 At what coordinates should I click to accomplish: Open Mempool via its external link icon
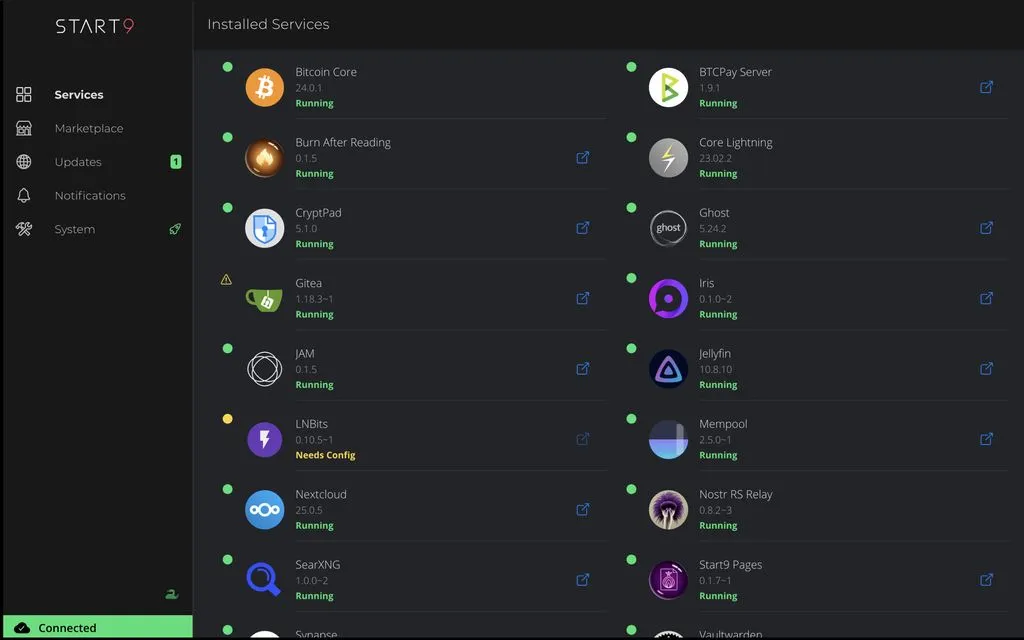tap(986, 439)
